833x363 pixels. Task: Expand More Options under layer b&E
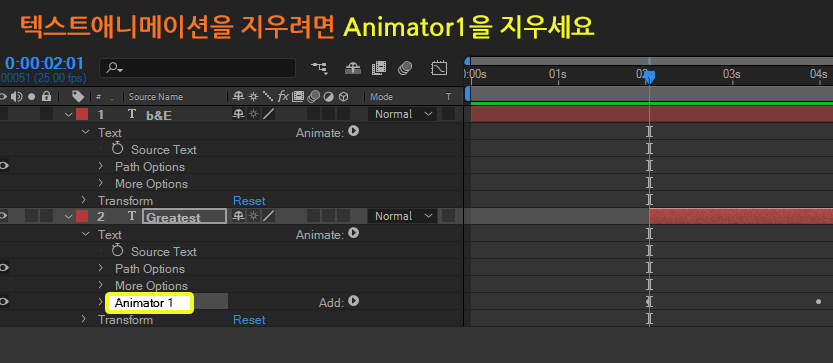[x=100, y=183]
